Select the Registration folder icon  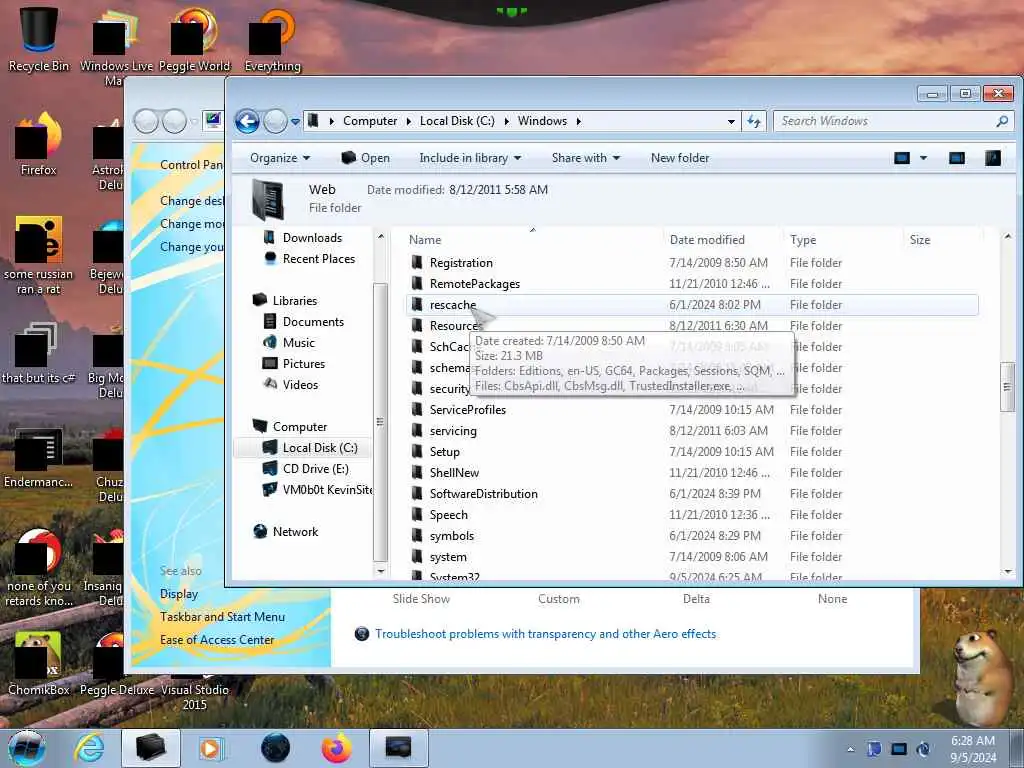click(x=417, y=263)
